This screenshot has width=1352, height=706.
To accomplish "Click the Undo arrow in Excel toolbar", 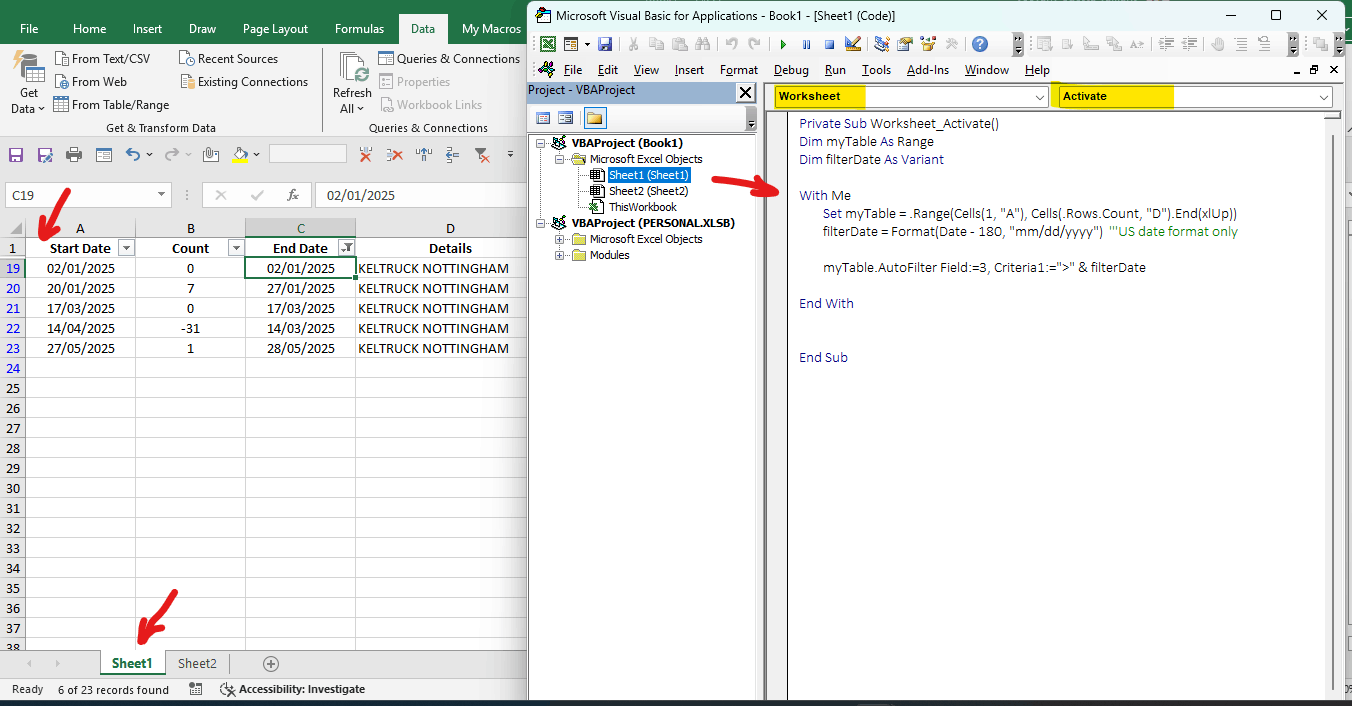I will (x=133, y=155).
